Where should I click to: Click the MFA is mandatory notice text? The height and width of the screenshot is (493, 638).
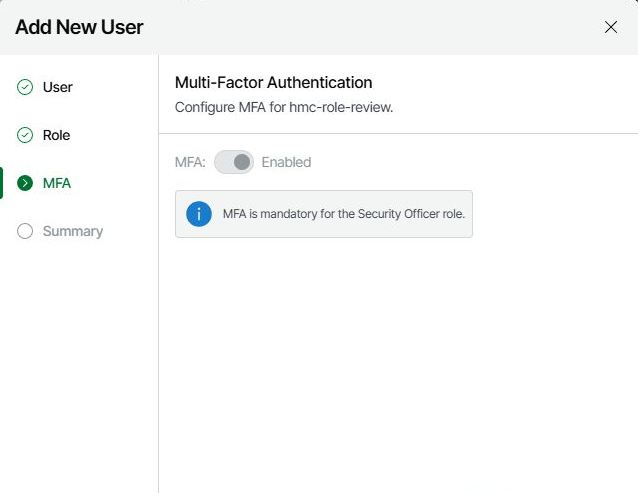pyautogui.click(x=344, y=214)
